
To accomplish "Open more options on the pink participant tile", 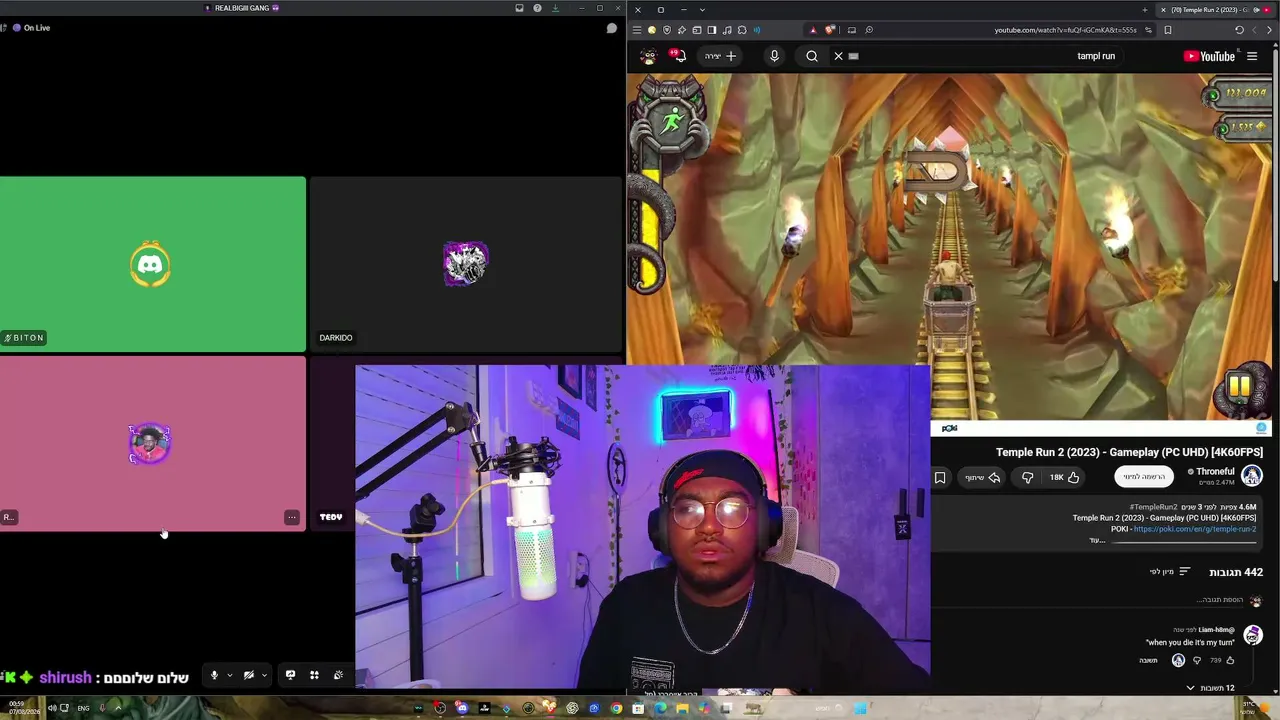I will (x=291, y=517).
